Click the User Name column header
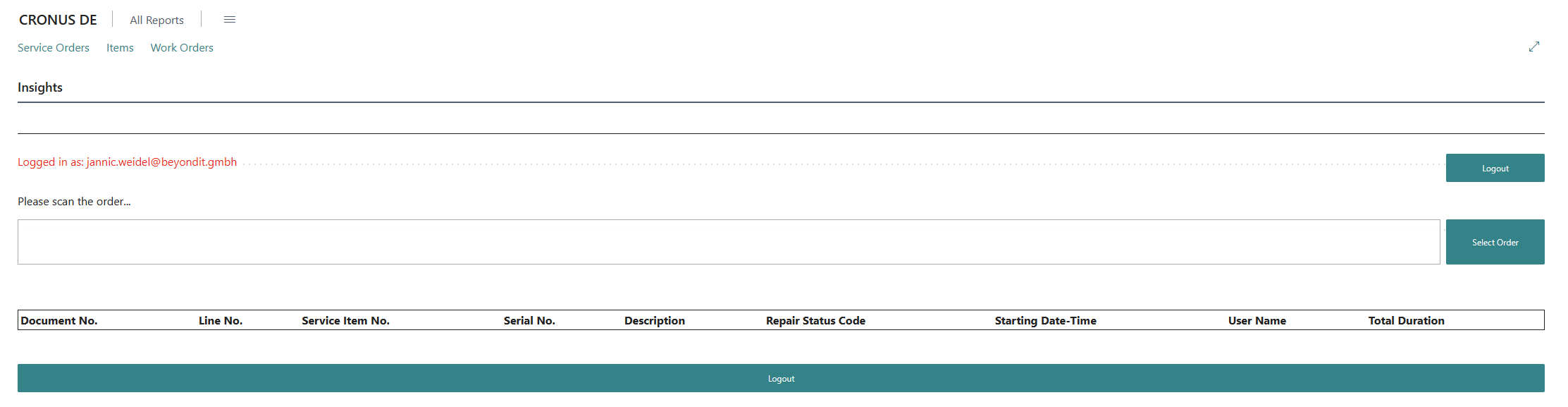 click(1257, 320)
